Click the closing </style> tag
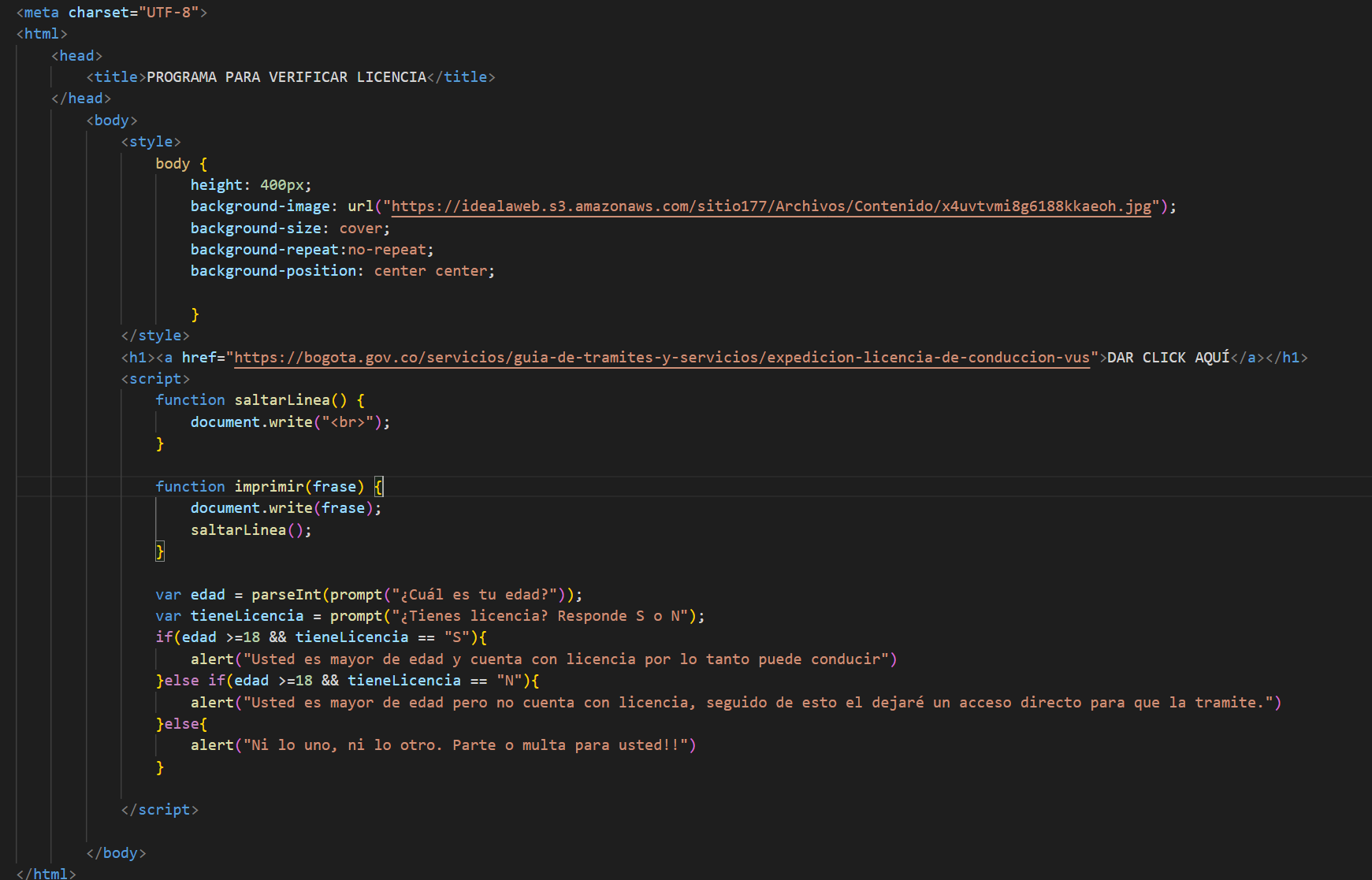The height and width of the screenshot is (880, 1372). [155, 336]
